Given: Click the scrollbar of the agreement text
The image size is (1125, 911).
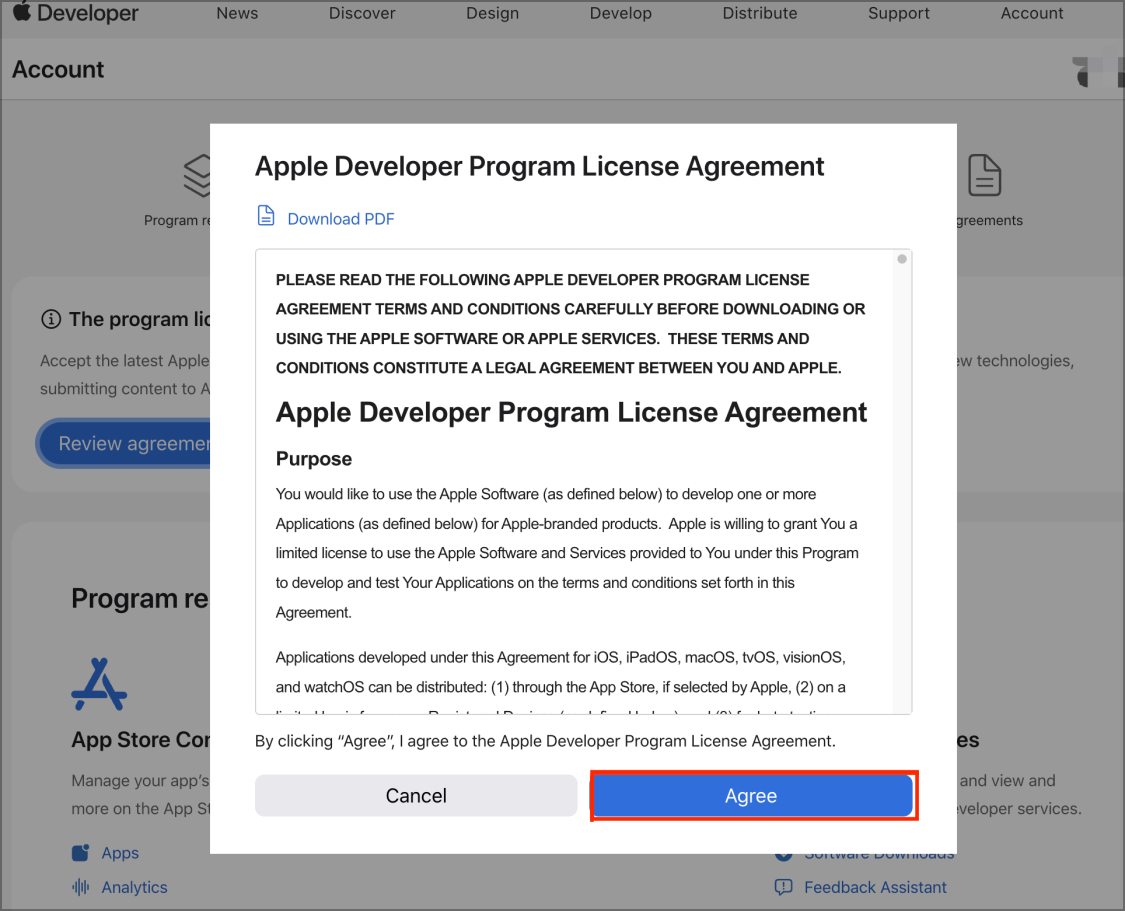Looking at the screenshot, I should (x=901, y=259).
